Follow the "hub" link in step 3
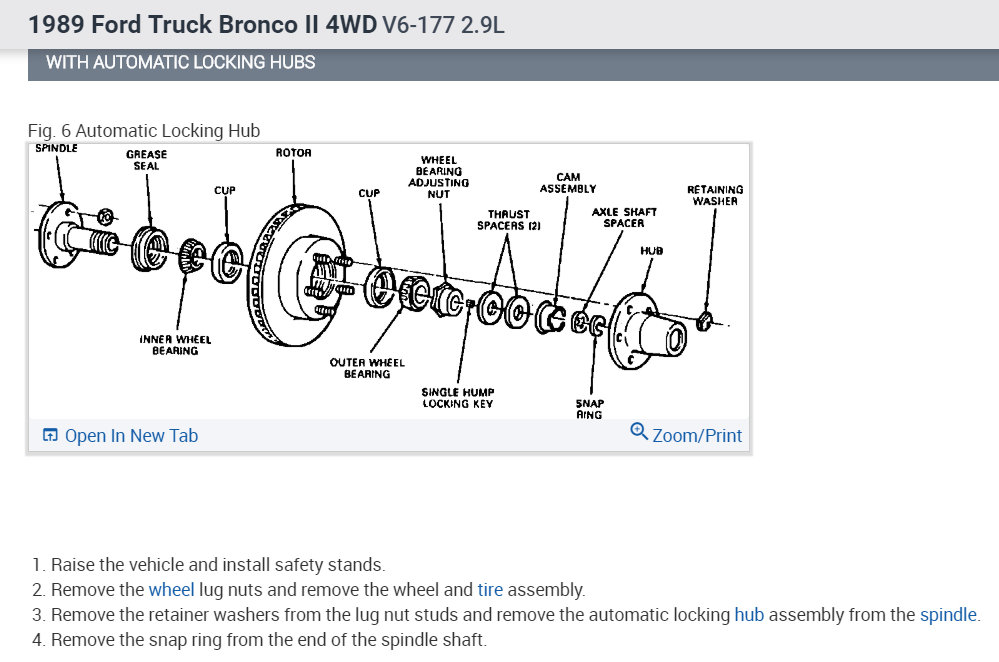The image size is (999, 662). [x=749, y=615]
